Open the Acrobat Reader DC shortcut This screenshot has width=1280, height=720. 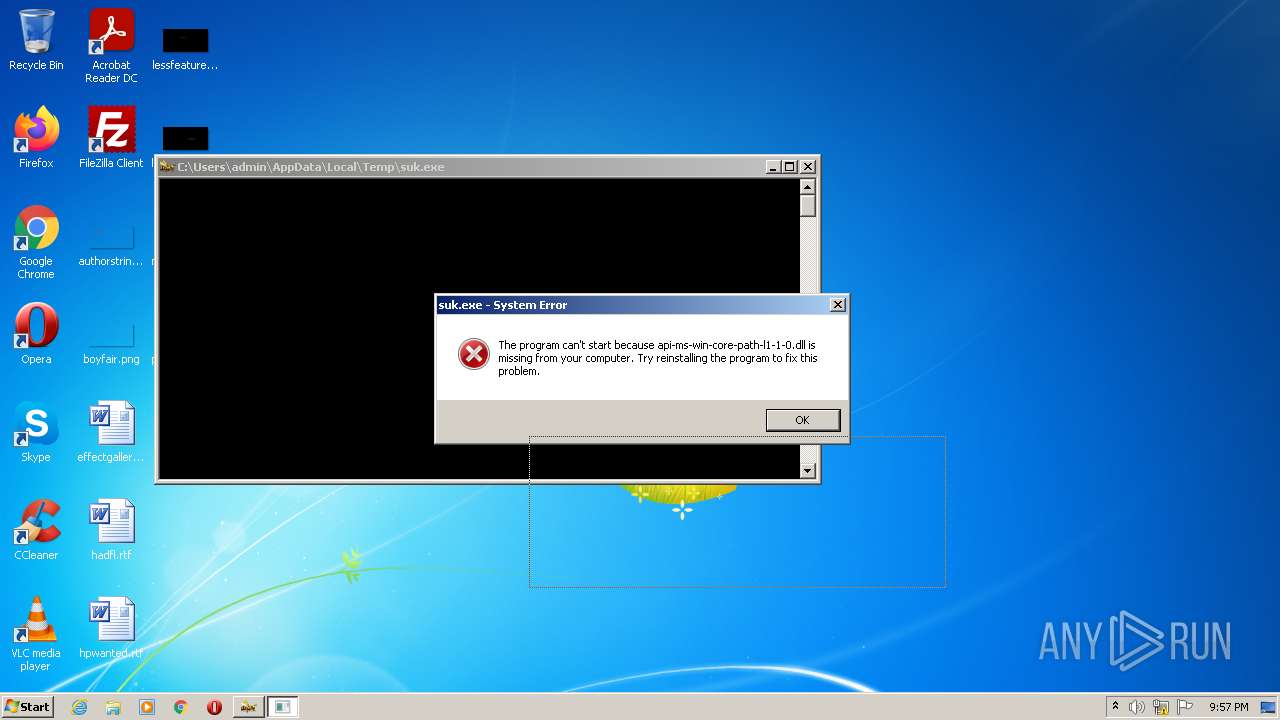[111, 46]
